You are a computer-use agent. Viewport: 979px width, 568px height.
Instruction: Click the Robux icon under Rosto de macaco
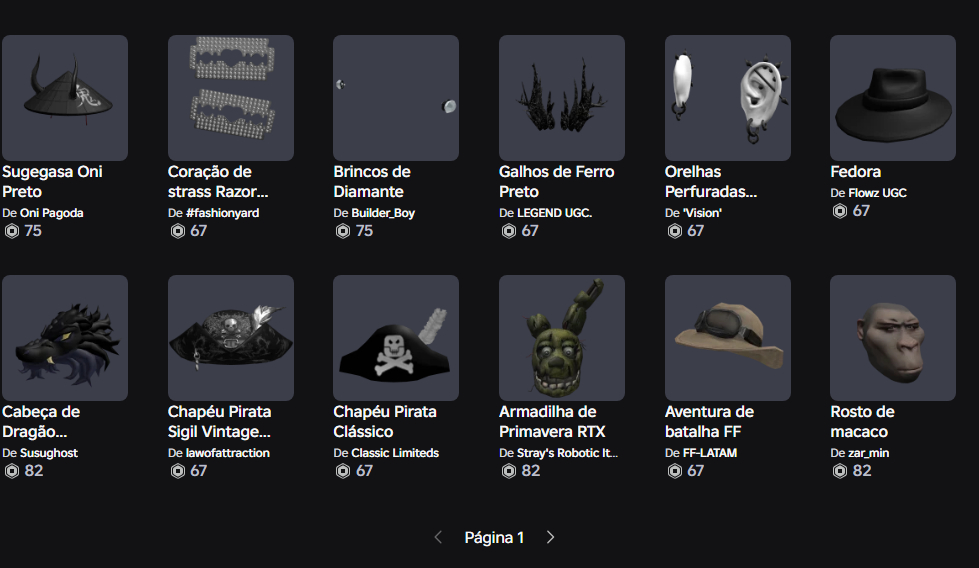pyautogui.click(x=840, y=471)
